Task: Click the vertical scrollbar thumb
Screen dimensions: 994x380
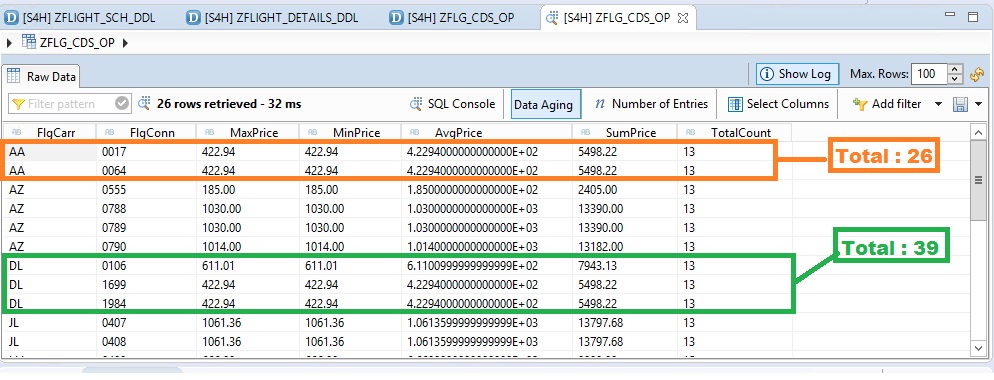Action: [x=978, y=180]
